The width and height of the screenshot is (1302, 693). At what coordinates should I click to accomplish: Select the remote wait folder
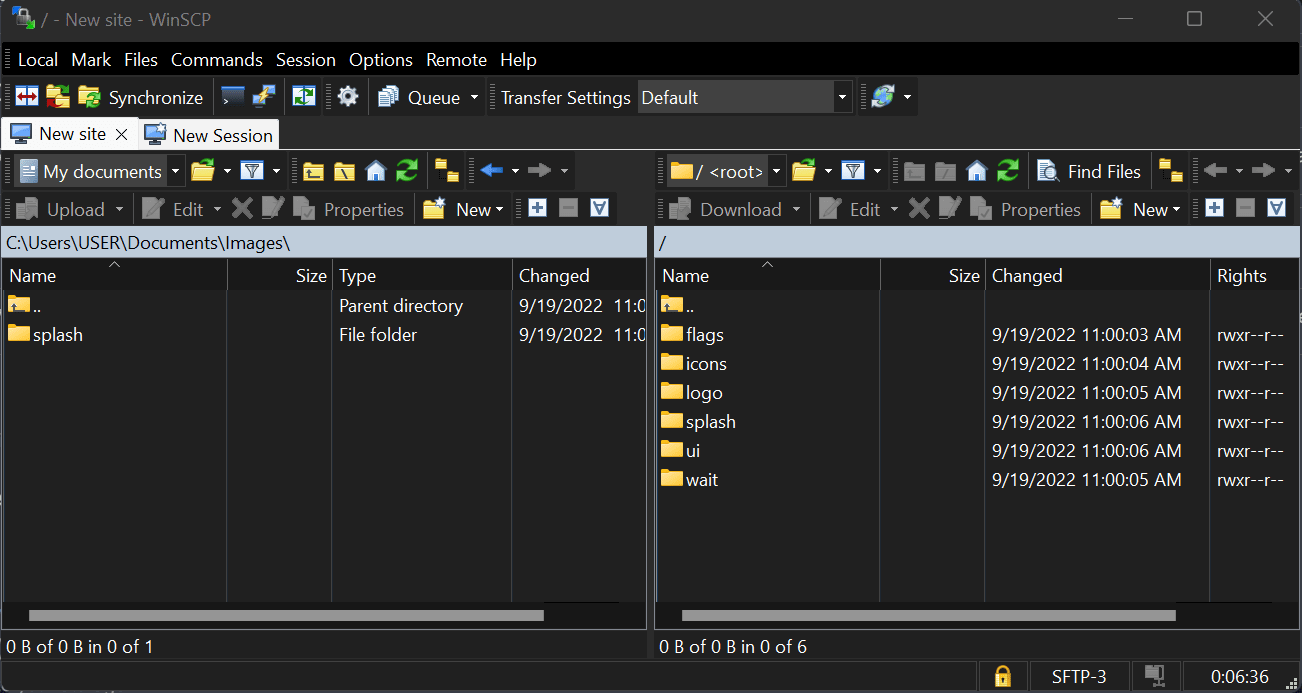click(x=690, y=480)
